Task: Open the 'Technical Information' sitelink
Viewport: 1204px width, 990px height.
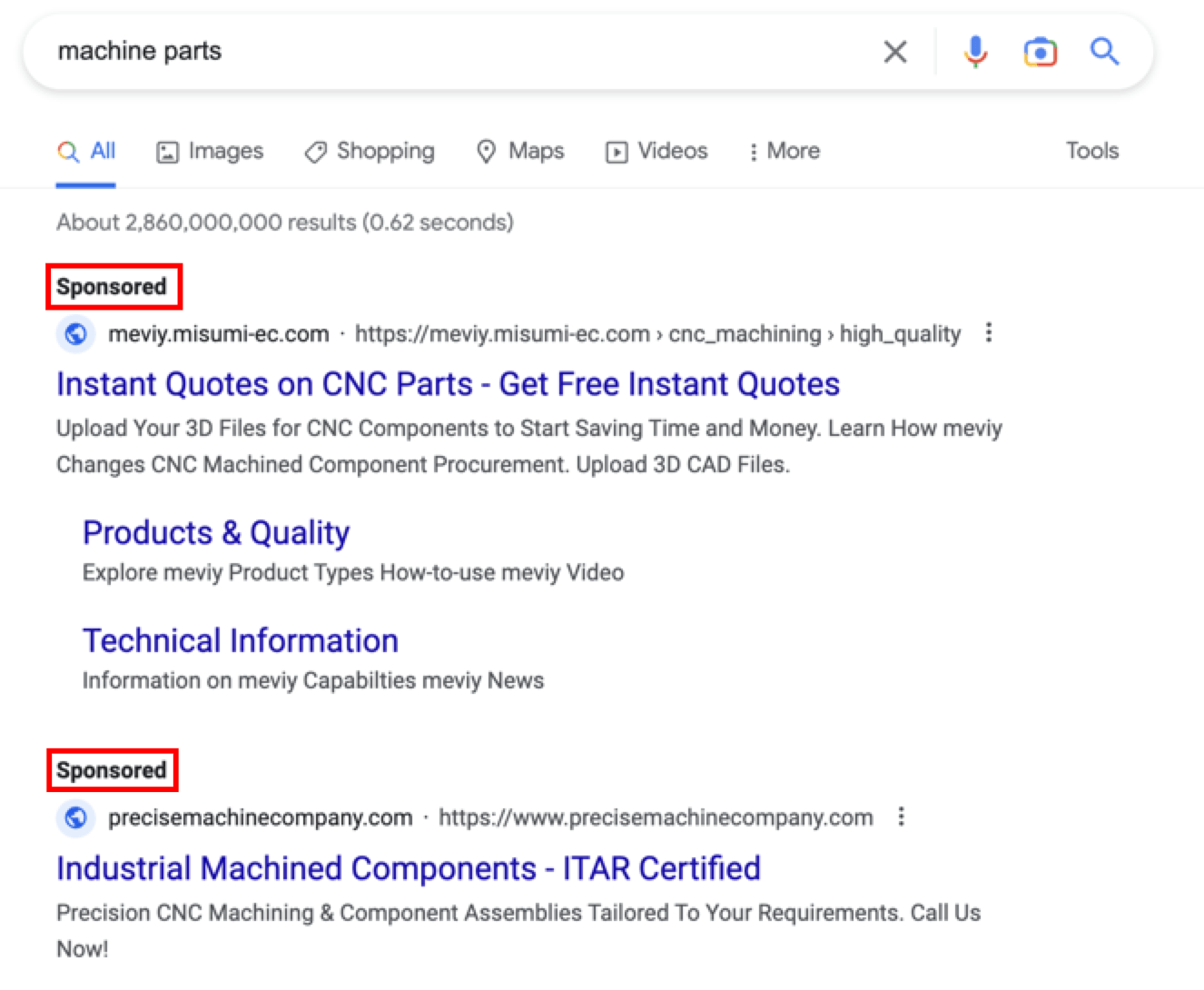Action: 241,641
